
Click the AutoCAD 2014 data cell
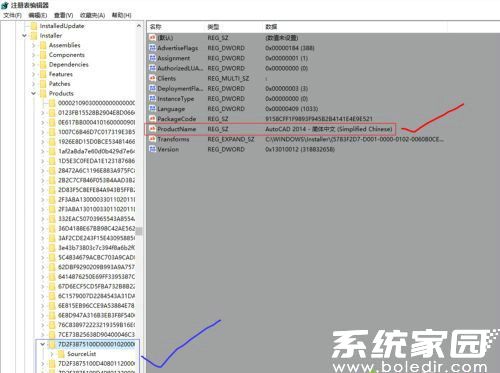coord(329,129)
